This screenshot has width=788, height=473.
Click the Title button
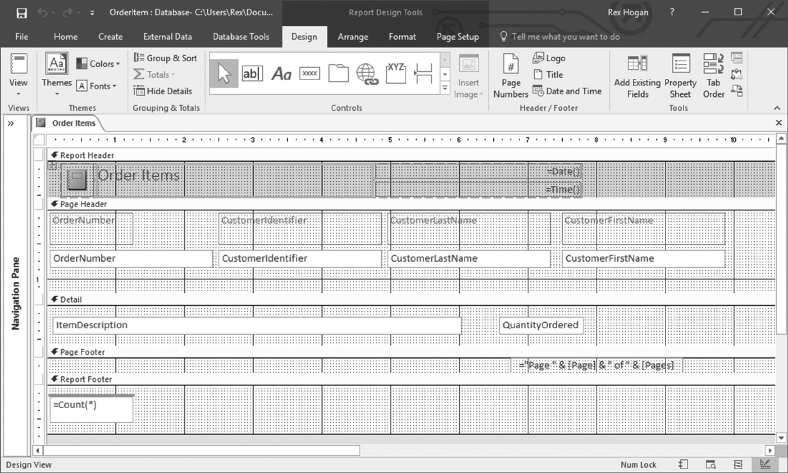[548, 74]
